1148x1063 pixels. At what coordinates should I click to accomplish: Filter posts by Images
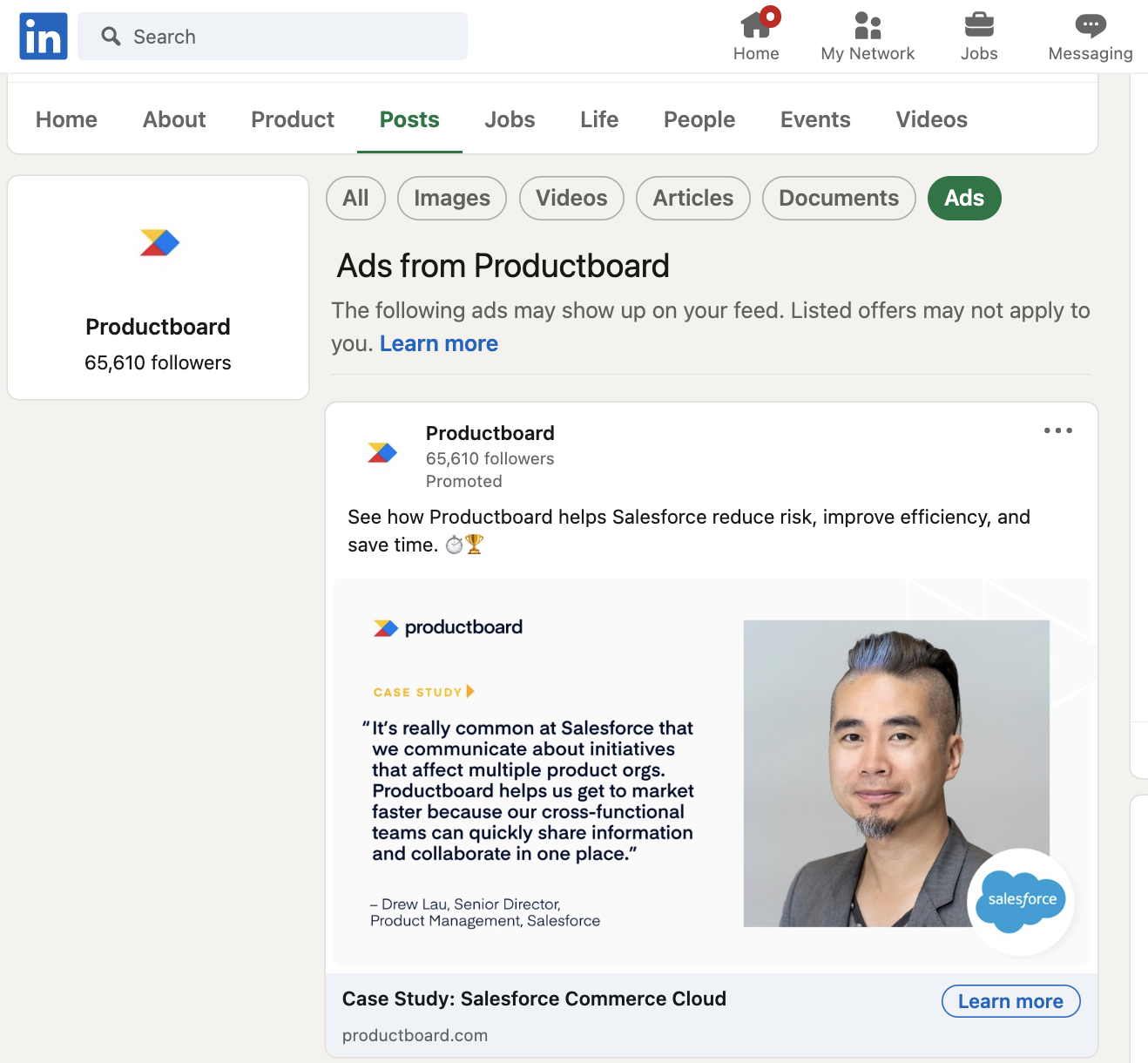(451, 199)
